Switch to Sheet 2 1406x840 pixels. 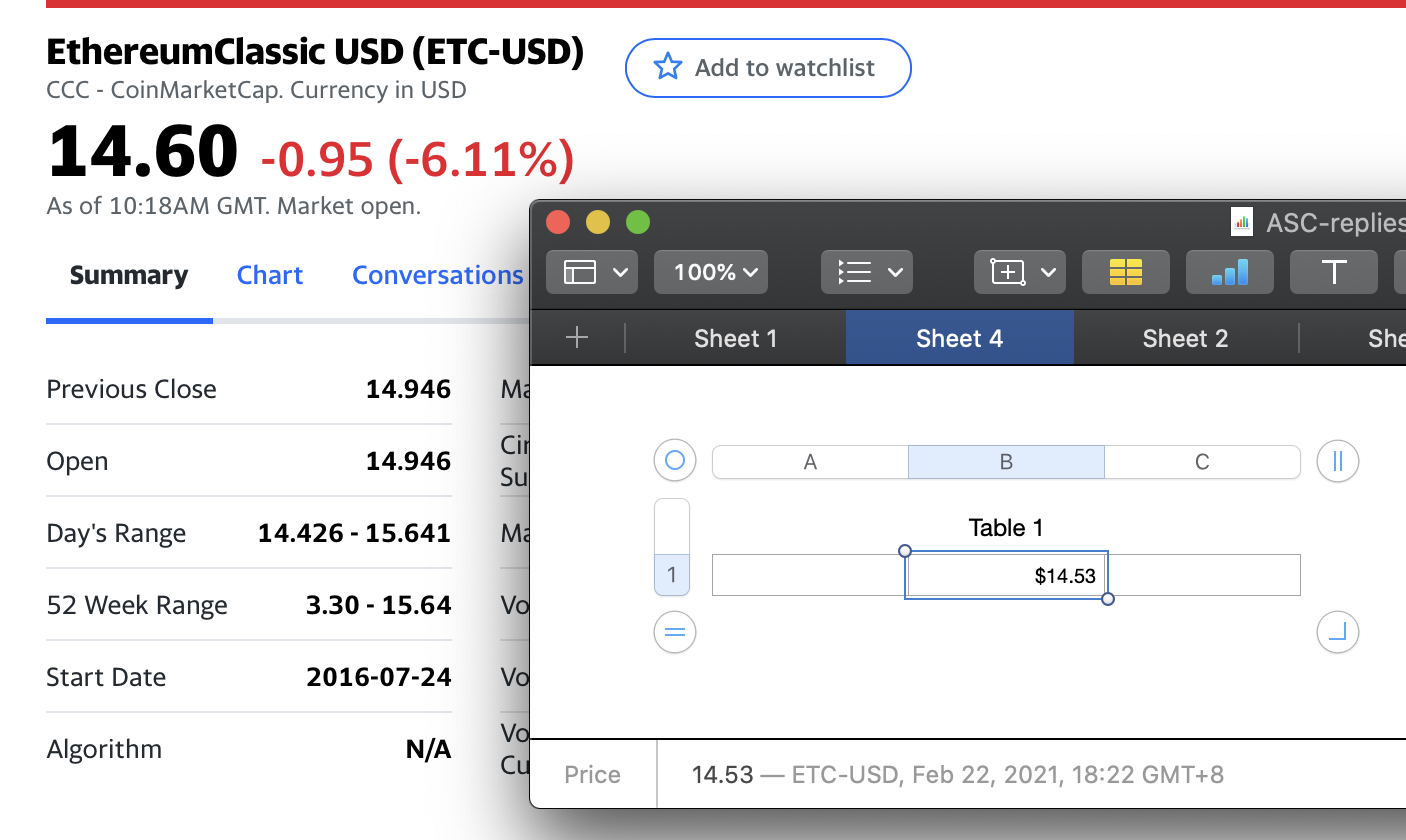point(1185,338)
